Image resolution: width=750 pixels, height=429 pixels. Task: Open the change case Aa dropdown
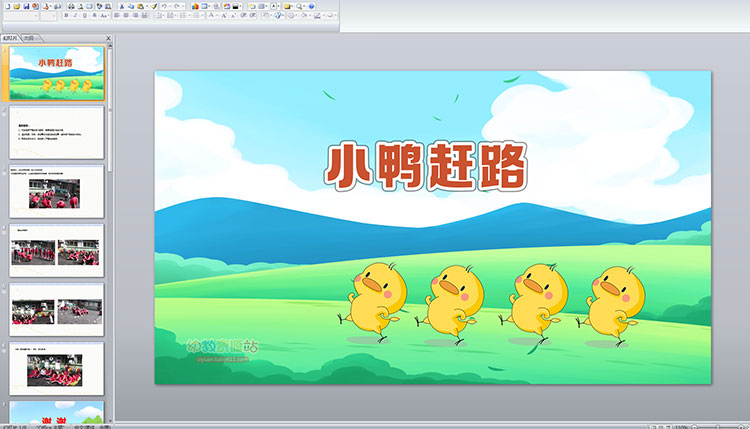[x=104, y=16]
